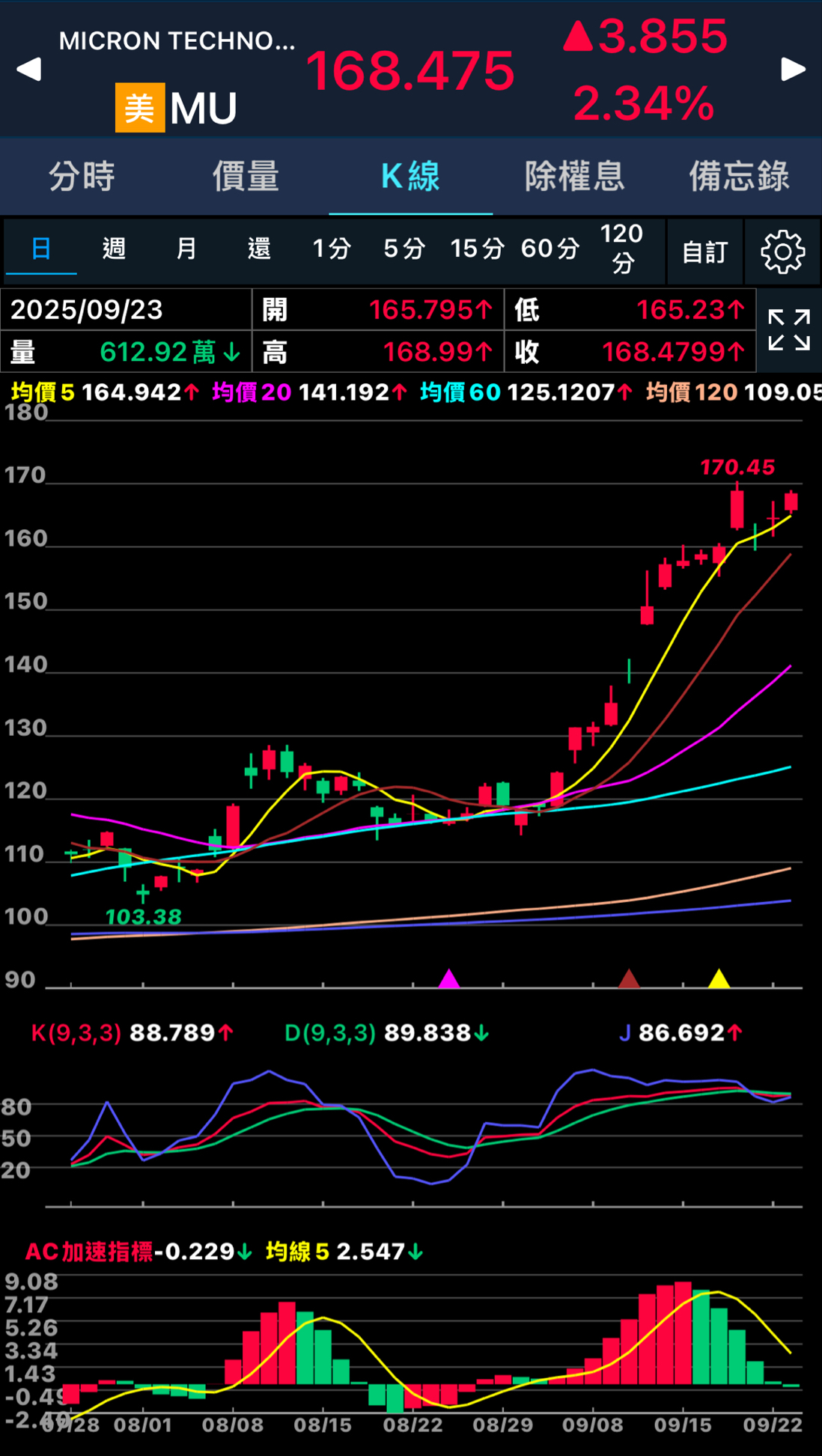Expand chart to fullscreen
This screenshot has width=822, height=1456.
(x=789, y=330)
